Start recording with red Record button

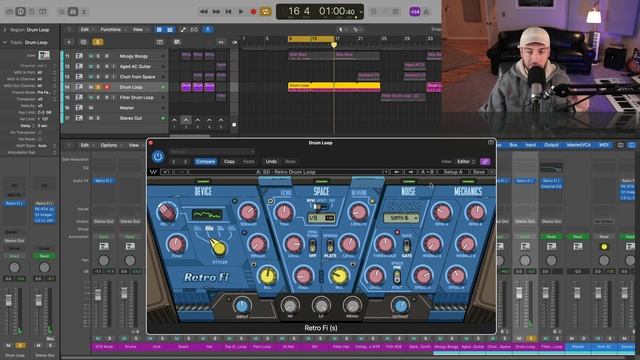pos(253,12)
